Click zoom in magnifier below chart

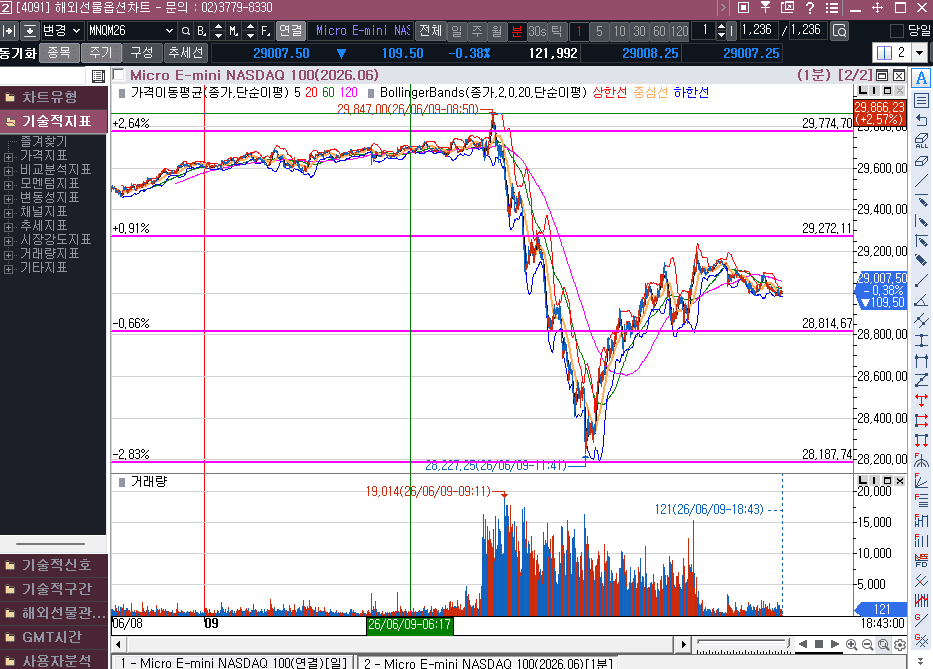click(x=851, y=645)
